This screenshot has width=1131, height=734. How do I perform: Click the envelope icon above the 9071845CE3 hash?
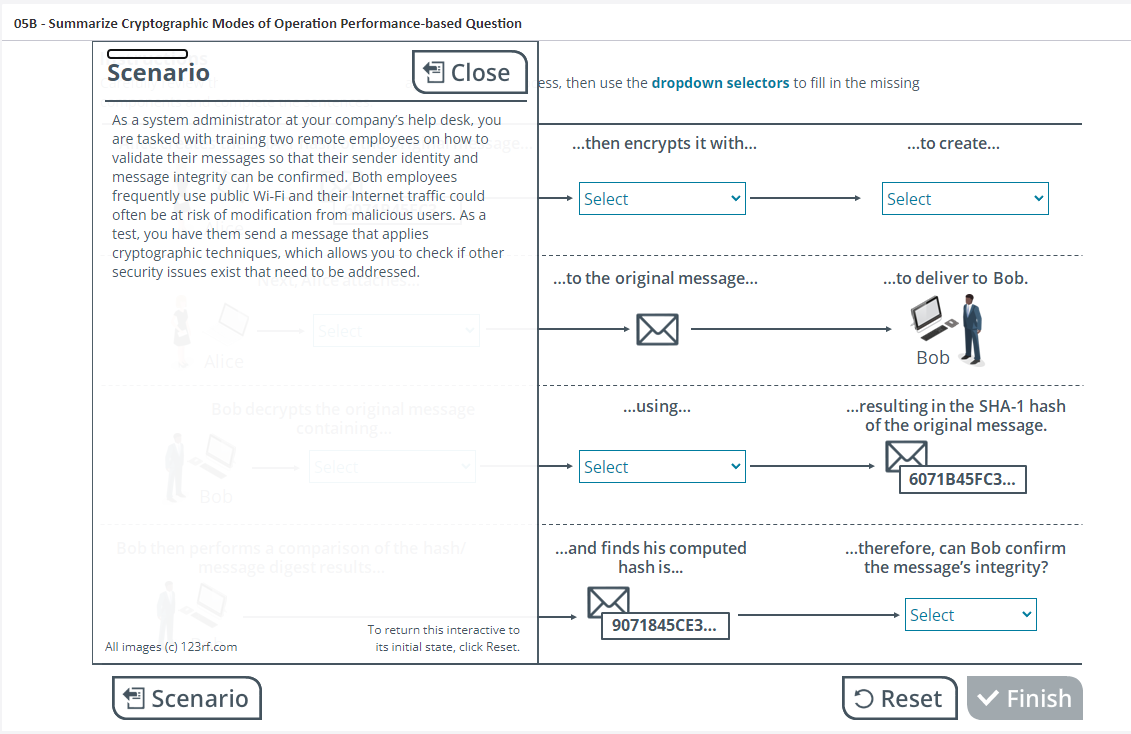(608, 601)
